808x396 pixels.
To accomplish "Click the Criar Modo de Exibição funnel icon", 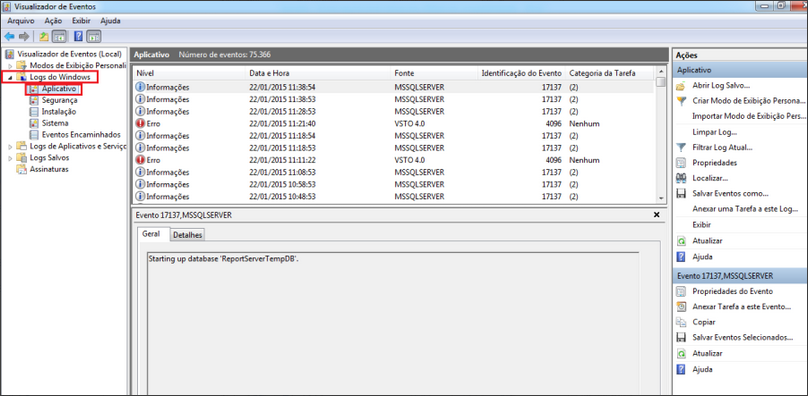I will 681,101.
